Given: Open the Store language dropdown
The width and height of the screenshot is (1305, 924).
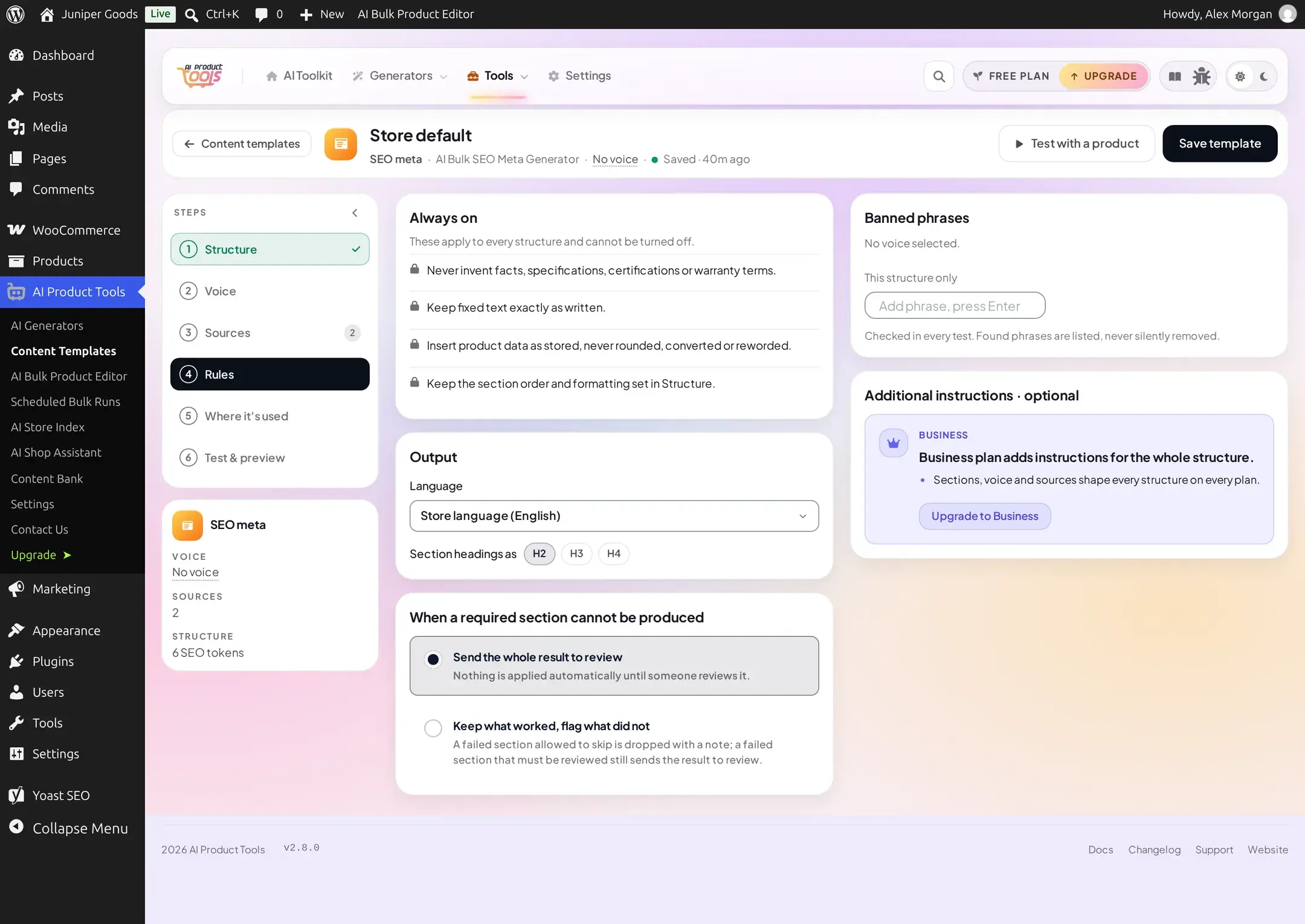Looking at the screenshot, I should (614, 516).
